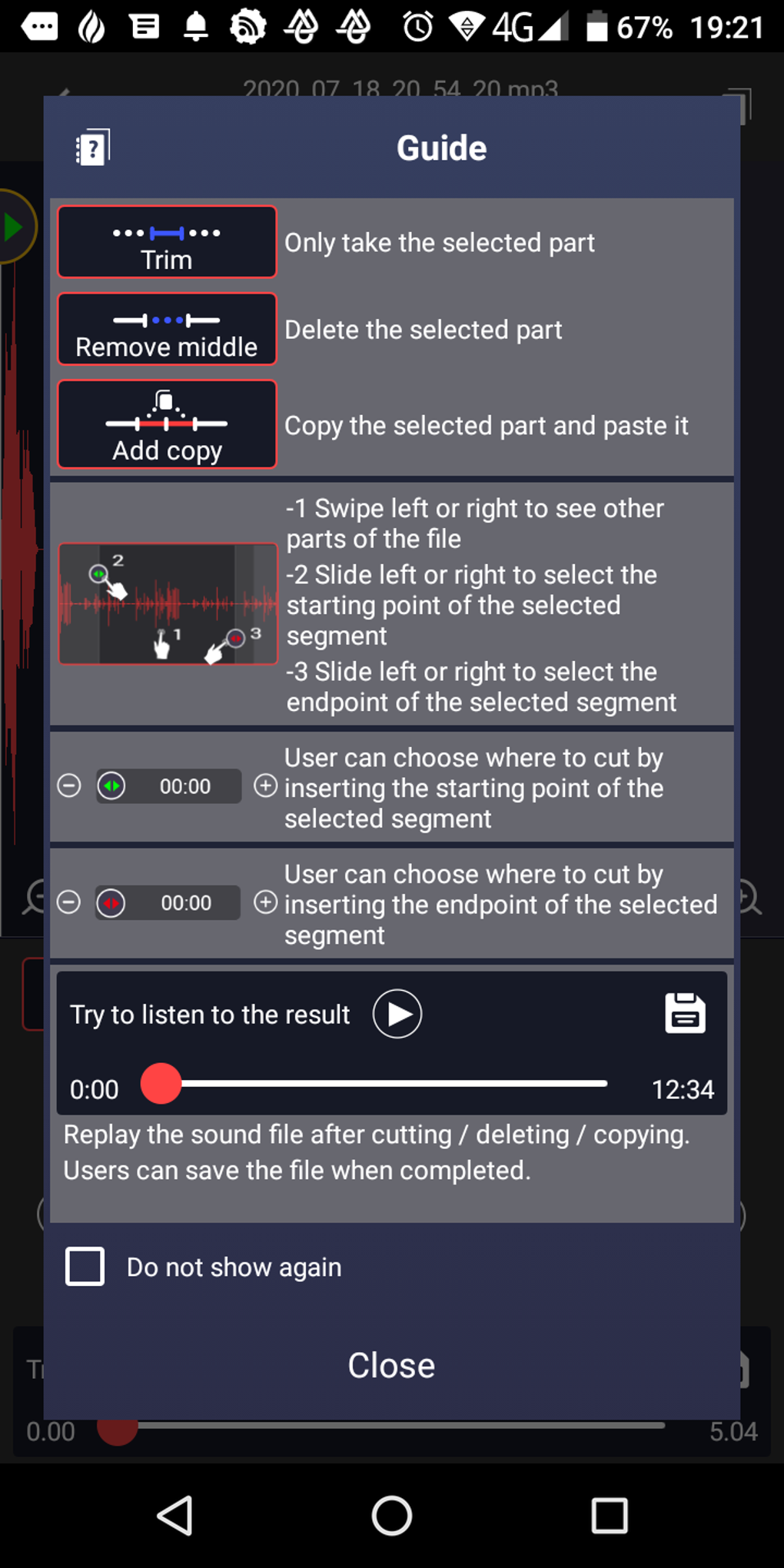Click the guide book icon beside the title

coord(92,148)
